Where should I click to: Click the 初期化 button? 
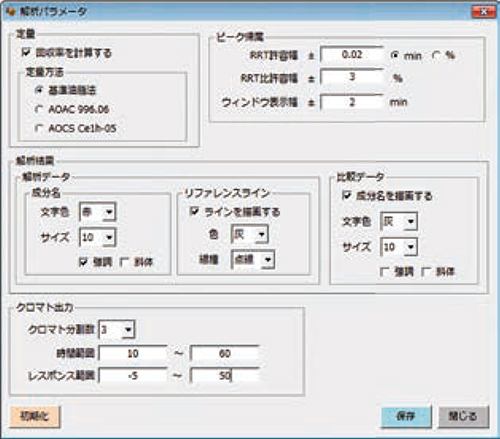tap(35, 416)
